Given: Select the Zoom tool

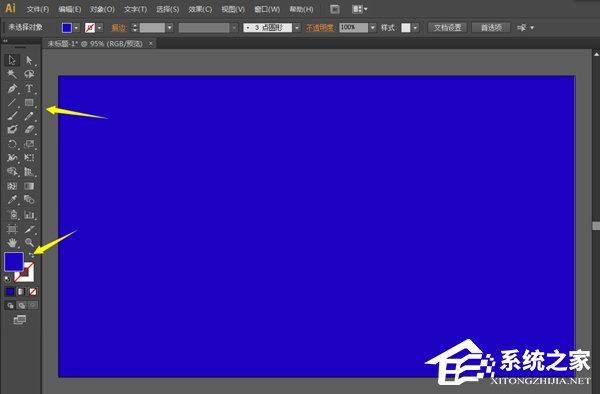Looking at the screenshot, I should 29,243.
